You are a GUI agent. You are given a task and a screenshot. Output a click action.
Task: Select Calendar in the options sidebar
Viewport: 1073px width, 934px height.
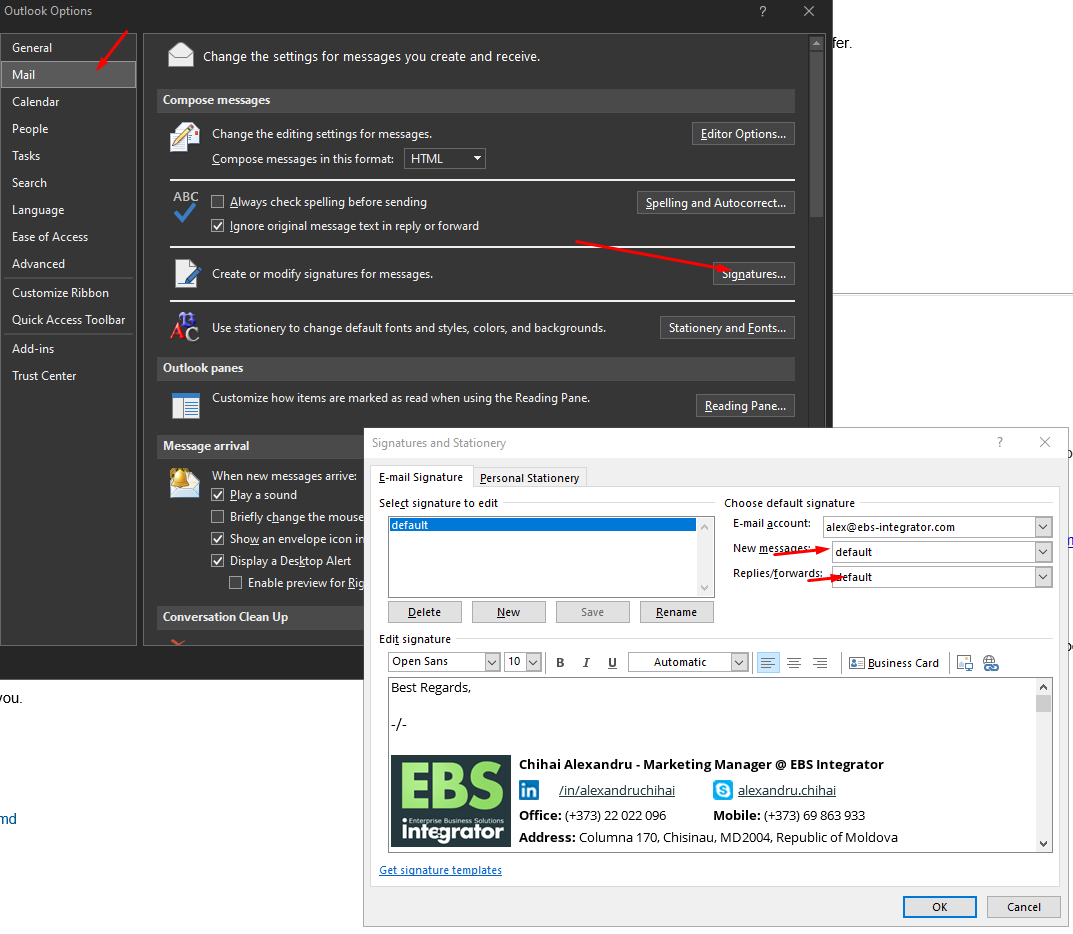click(36, 102)
